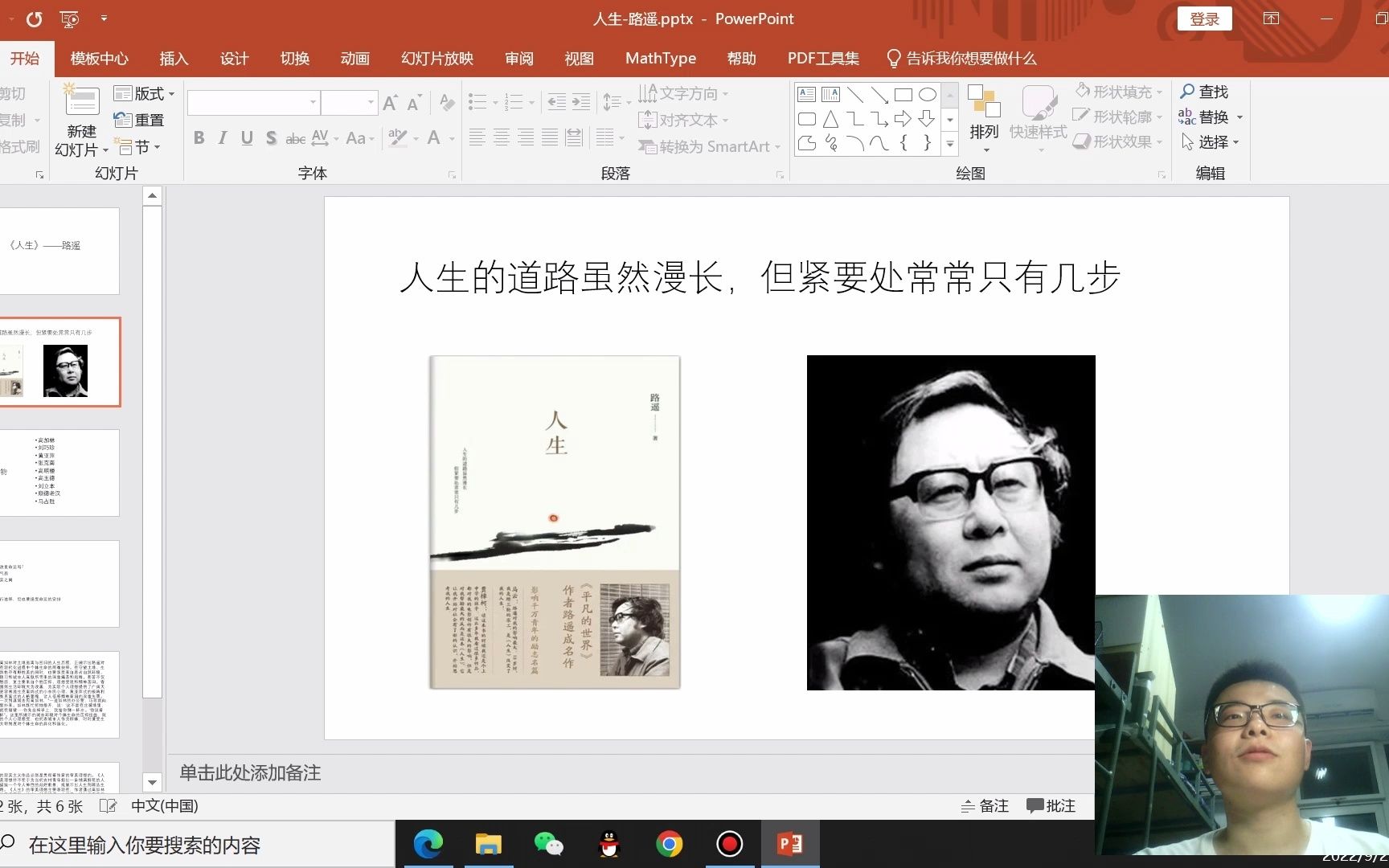Screen dimensions: 1389x868
Task: Click Find (查找) button
Action: click(x=1204, y=92)
